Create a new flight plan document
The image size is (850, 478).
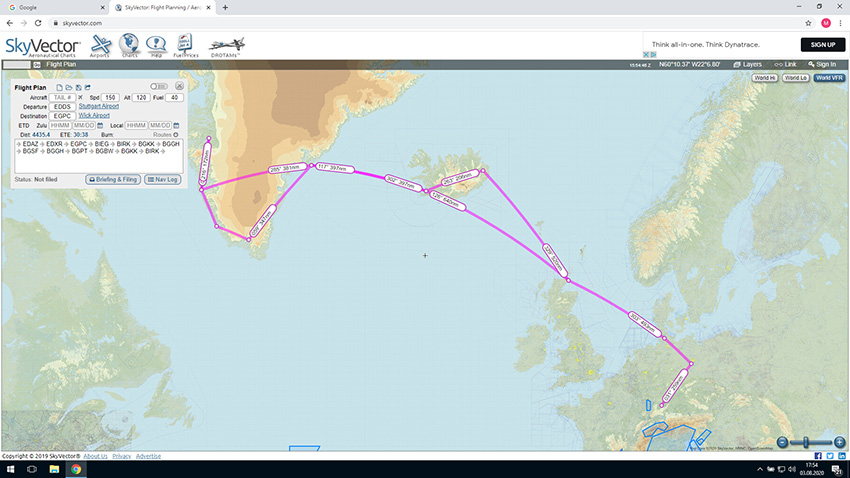(x=59, y=87)
